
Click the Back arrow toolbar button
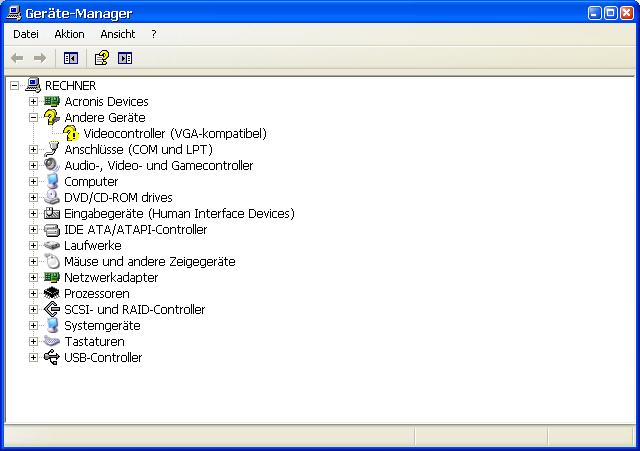pos(17,58)
